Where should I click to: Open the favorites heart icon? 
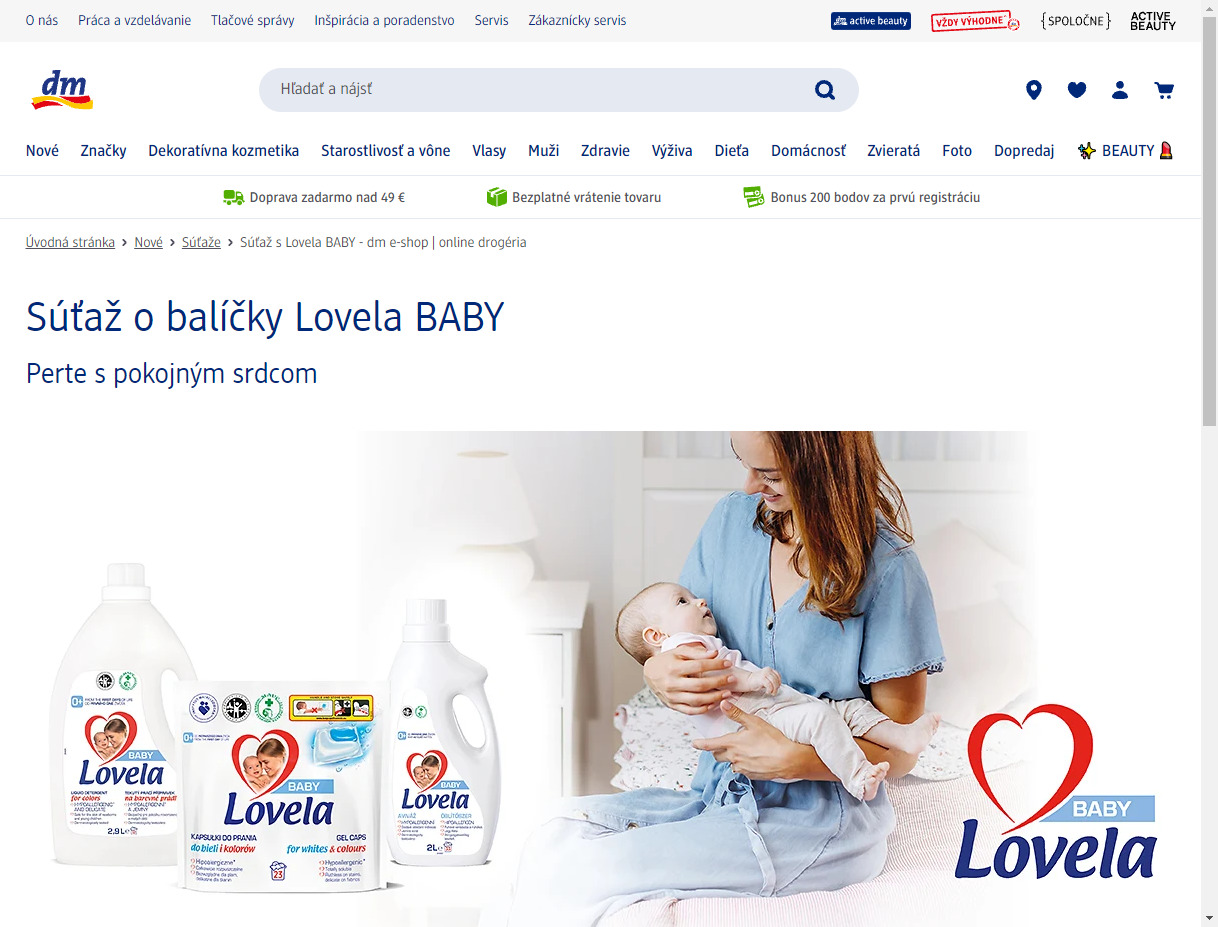click(x=1077, y=90)
